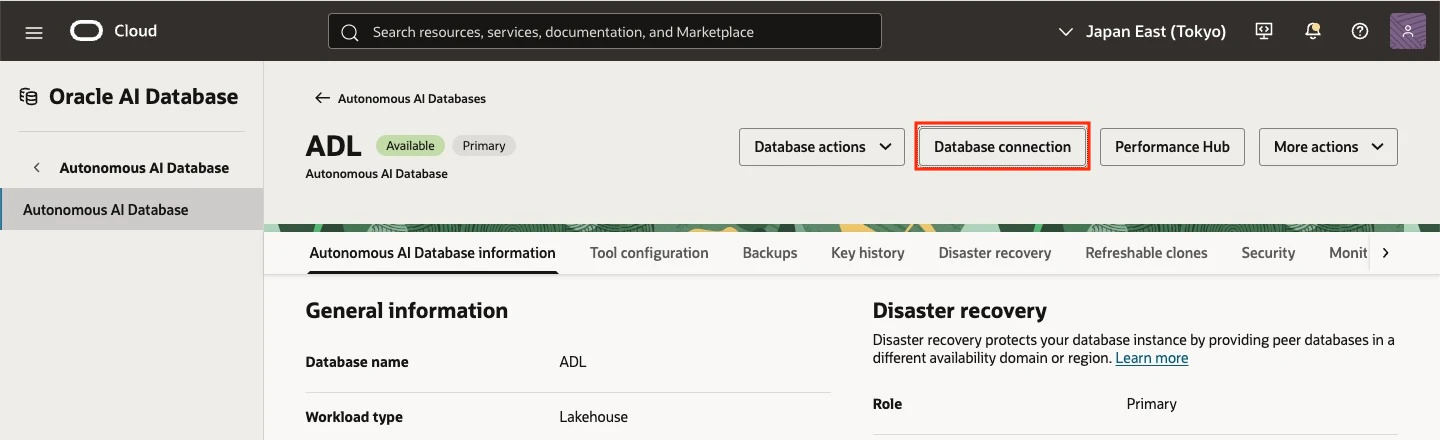The width and height of the screenshot is (1440, 440).
Task: Return to Autonomous AI Databases list
Action: point(412,98)
